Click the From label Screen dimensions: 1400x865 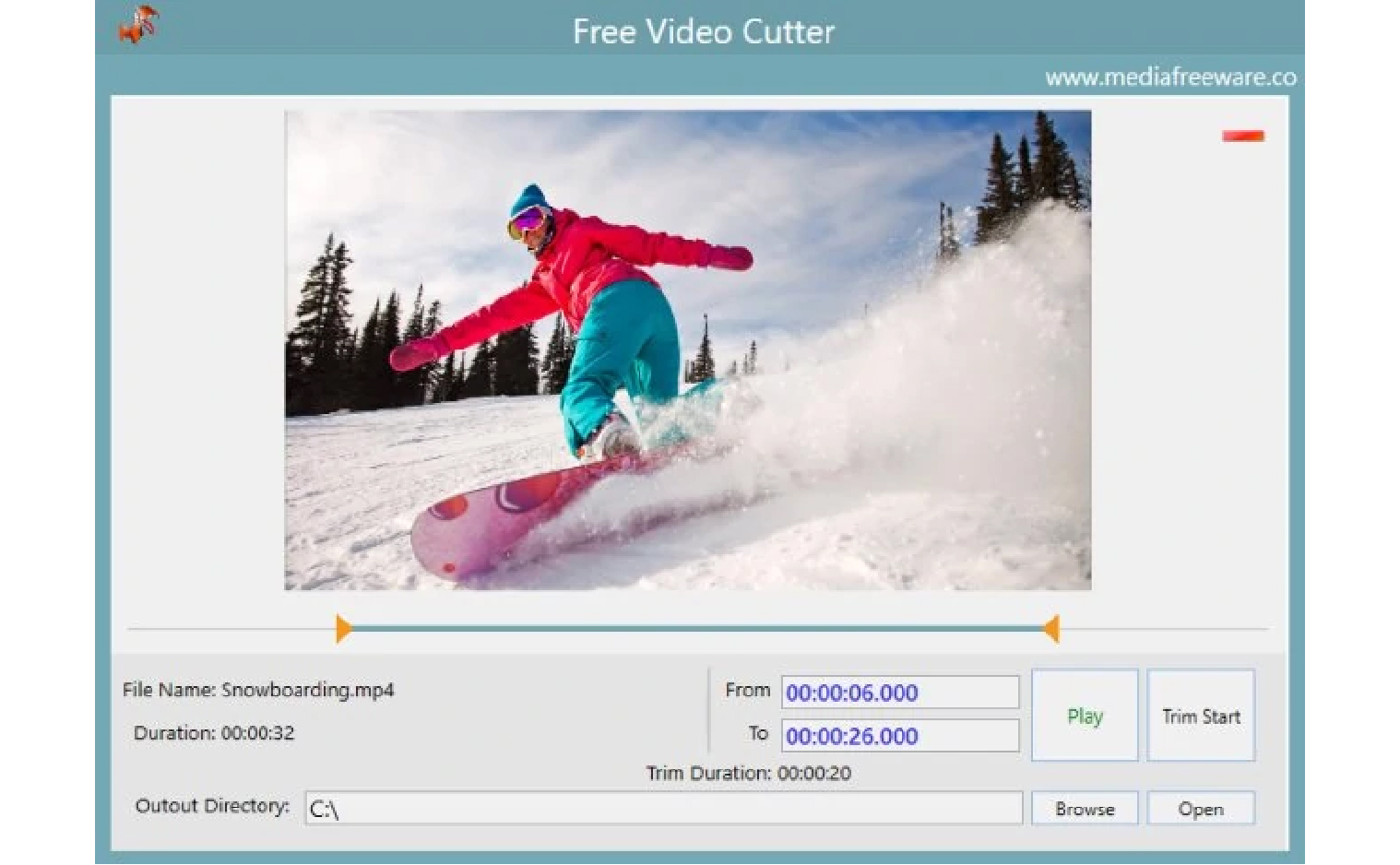(x=747, y=690)
